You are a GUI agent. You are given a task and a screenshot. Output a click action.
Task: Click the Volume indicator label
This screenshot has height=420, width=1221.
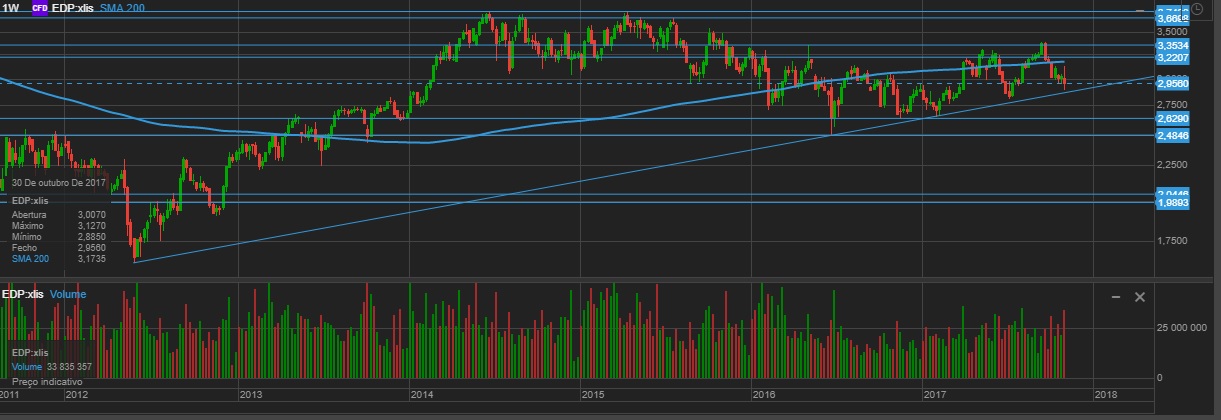[69, 295]
